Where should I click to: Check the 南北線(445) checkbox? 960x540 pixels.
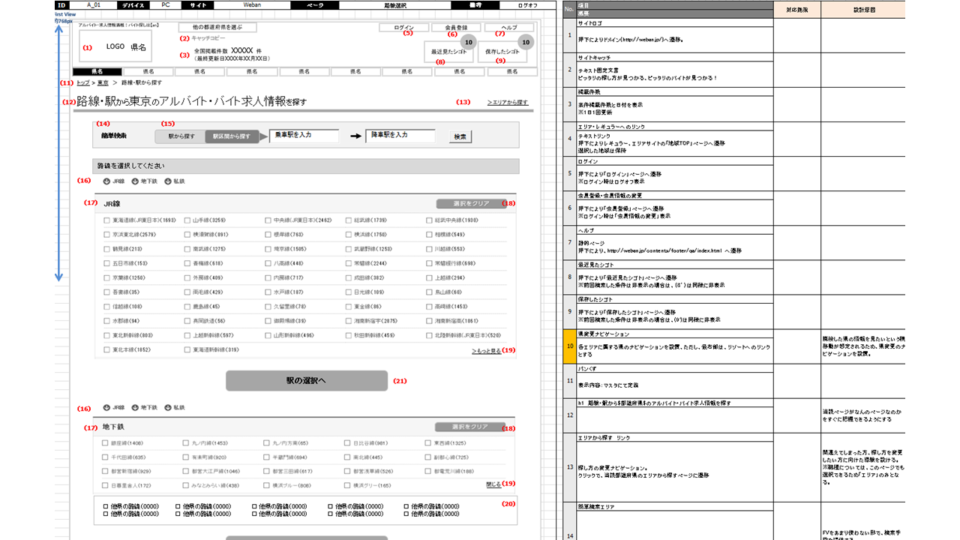(347, 457)
